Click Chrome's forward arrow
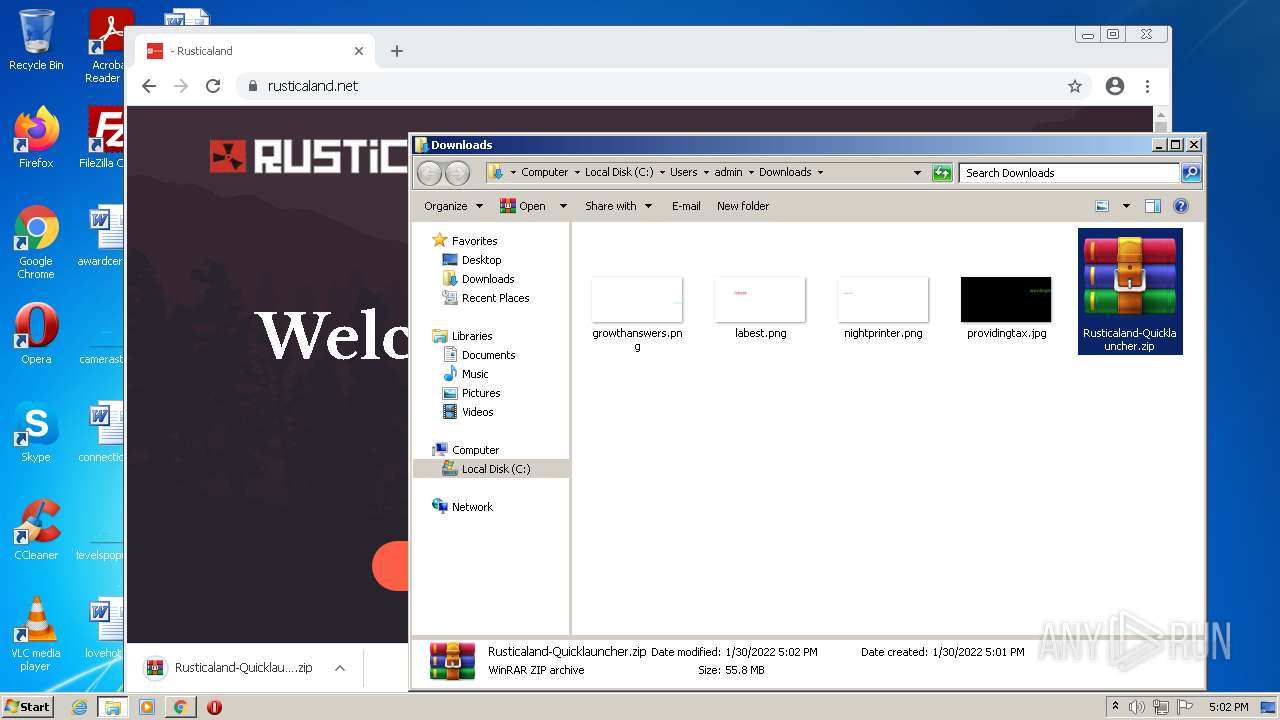The image size is (1280, 720). (181, 86)
